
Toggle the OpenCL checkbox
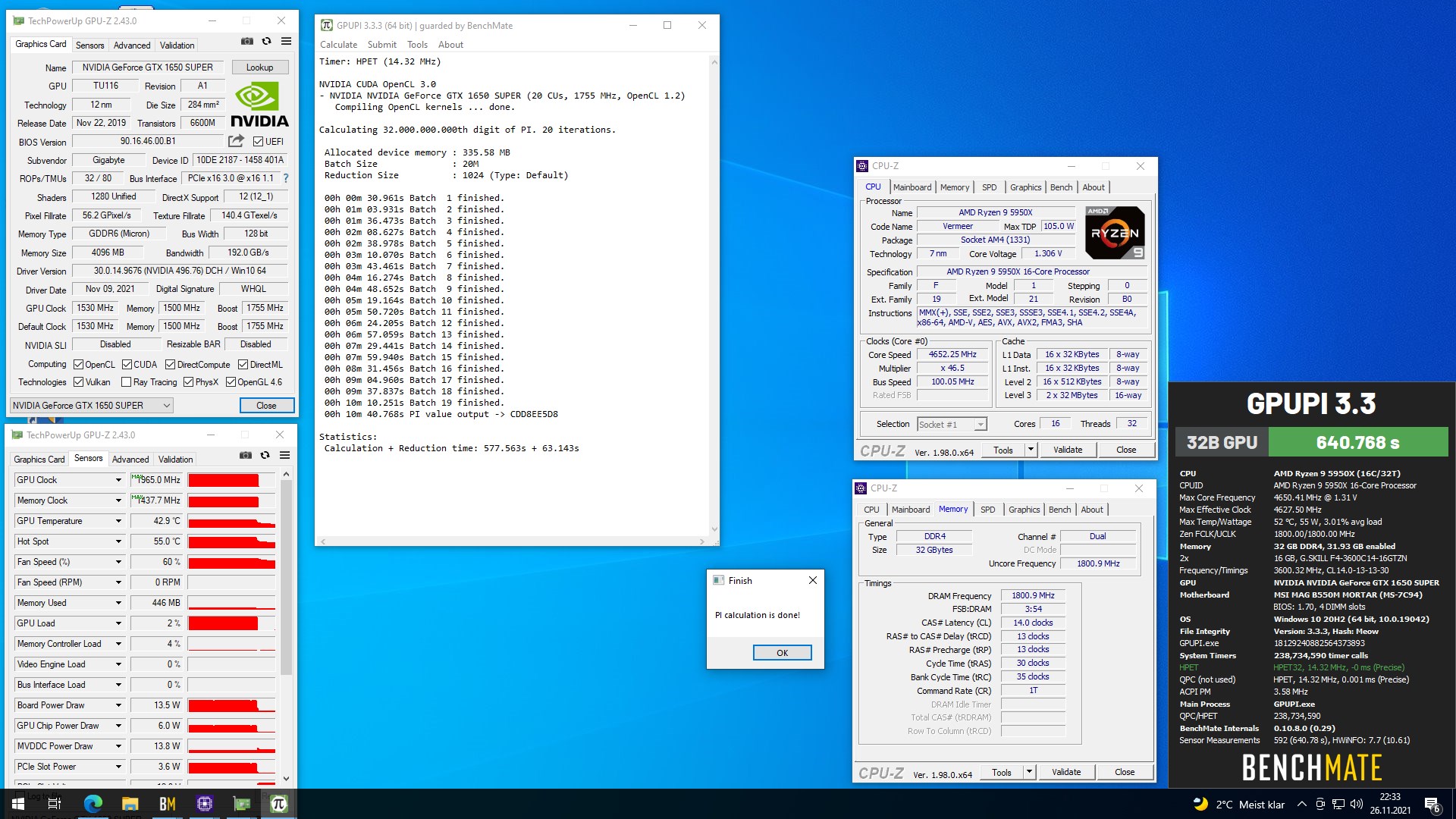click(x=78, y=365)
